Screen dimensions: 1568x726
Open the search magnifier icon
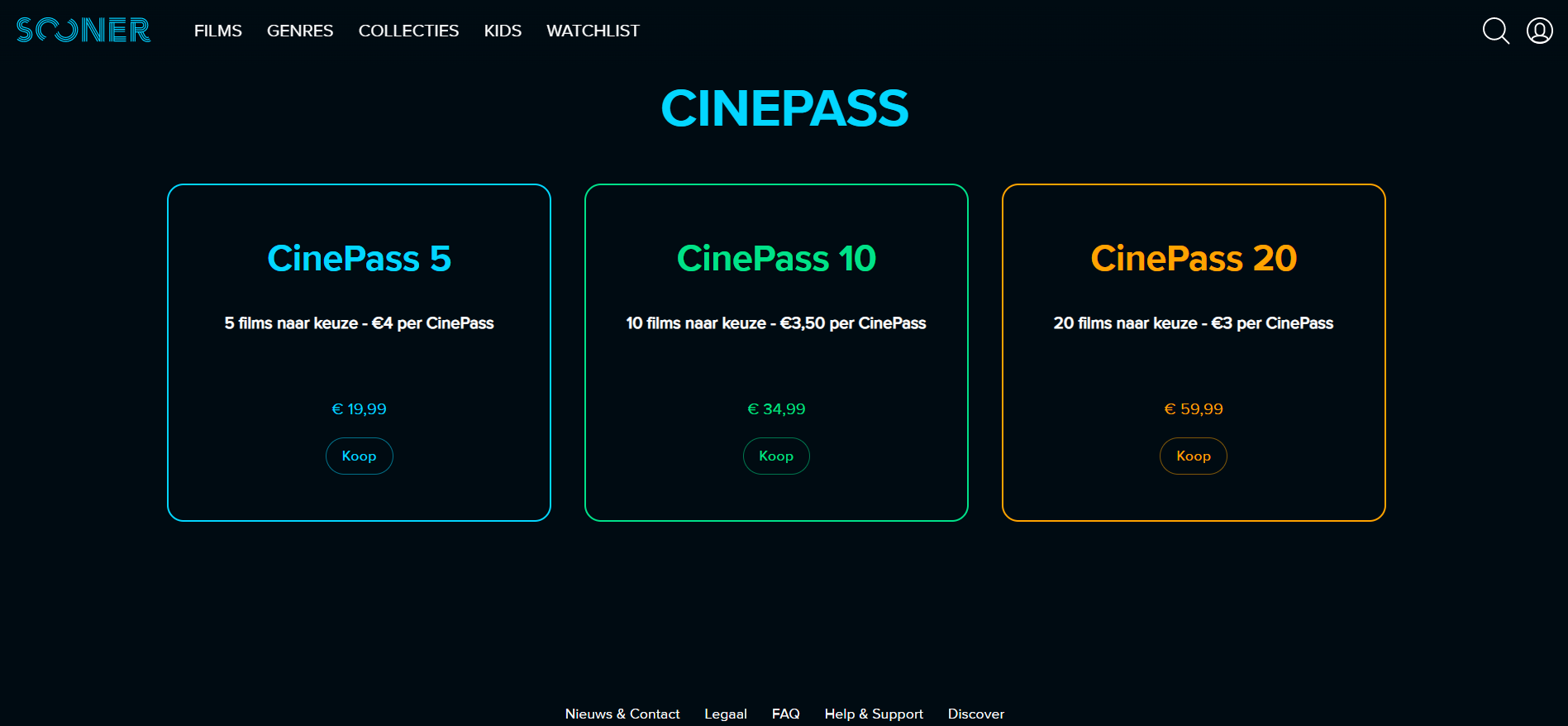[1495, 31]
